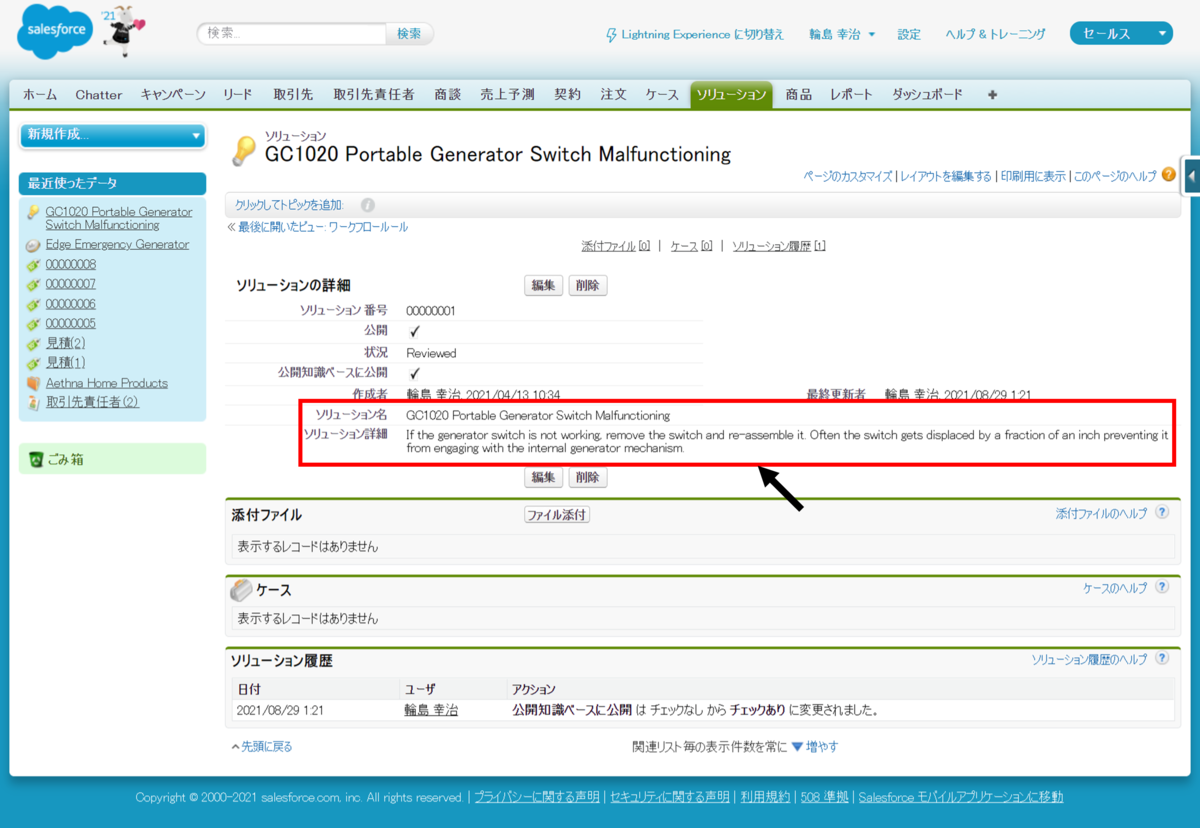This screenshot has width=1200, height=828.
Task: Click the lightning bolt icon for Lightning Experience
Action: point(612,35)
